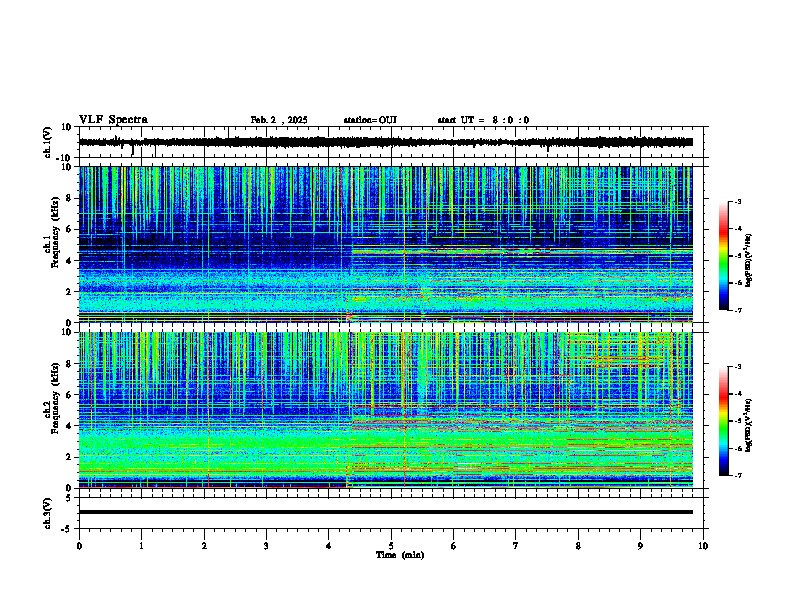
Task: Click the "start UT = 8 : 0 : 0" text
Action: coord(483,120)
